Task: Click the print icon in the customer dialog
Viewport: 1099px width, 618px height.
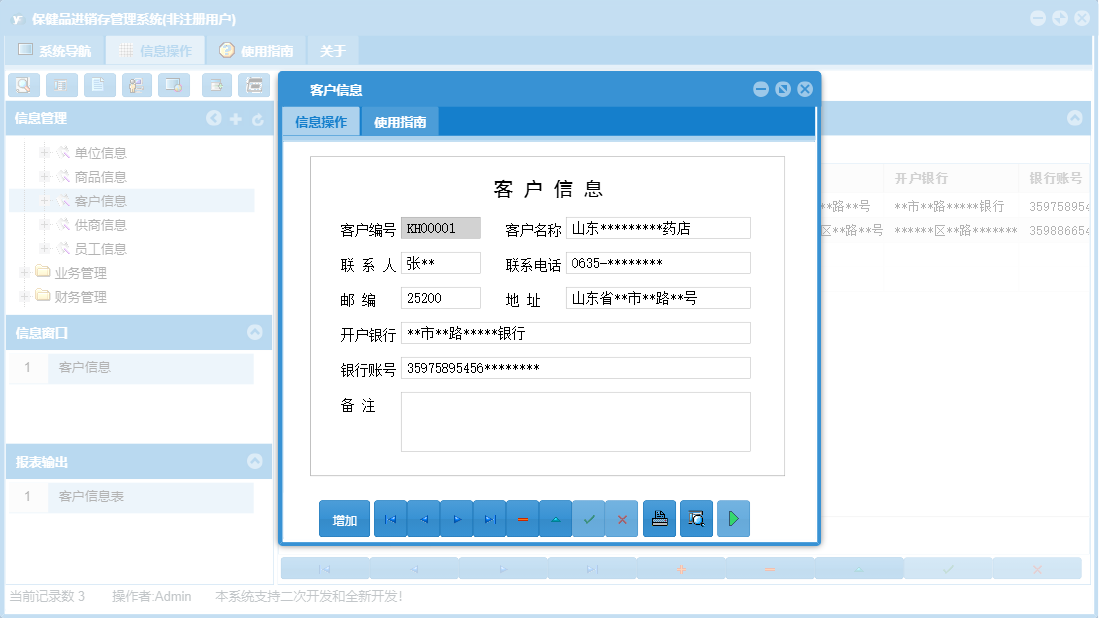Action: coord(659,519)
